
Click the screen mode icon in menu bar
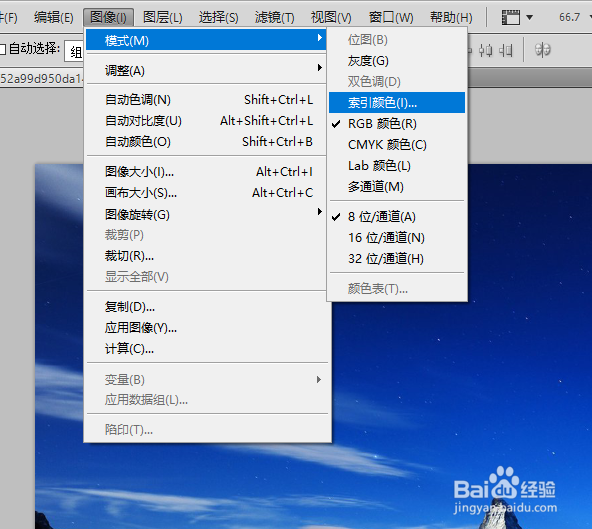pyautogui.click(x=510, y=17)
